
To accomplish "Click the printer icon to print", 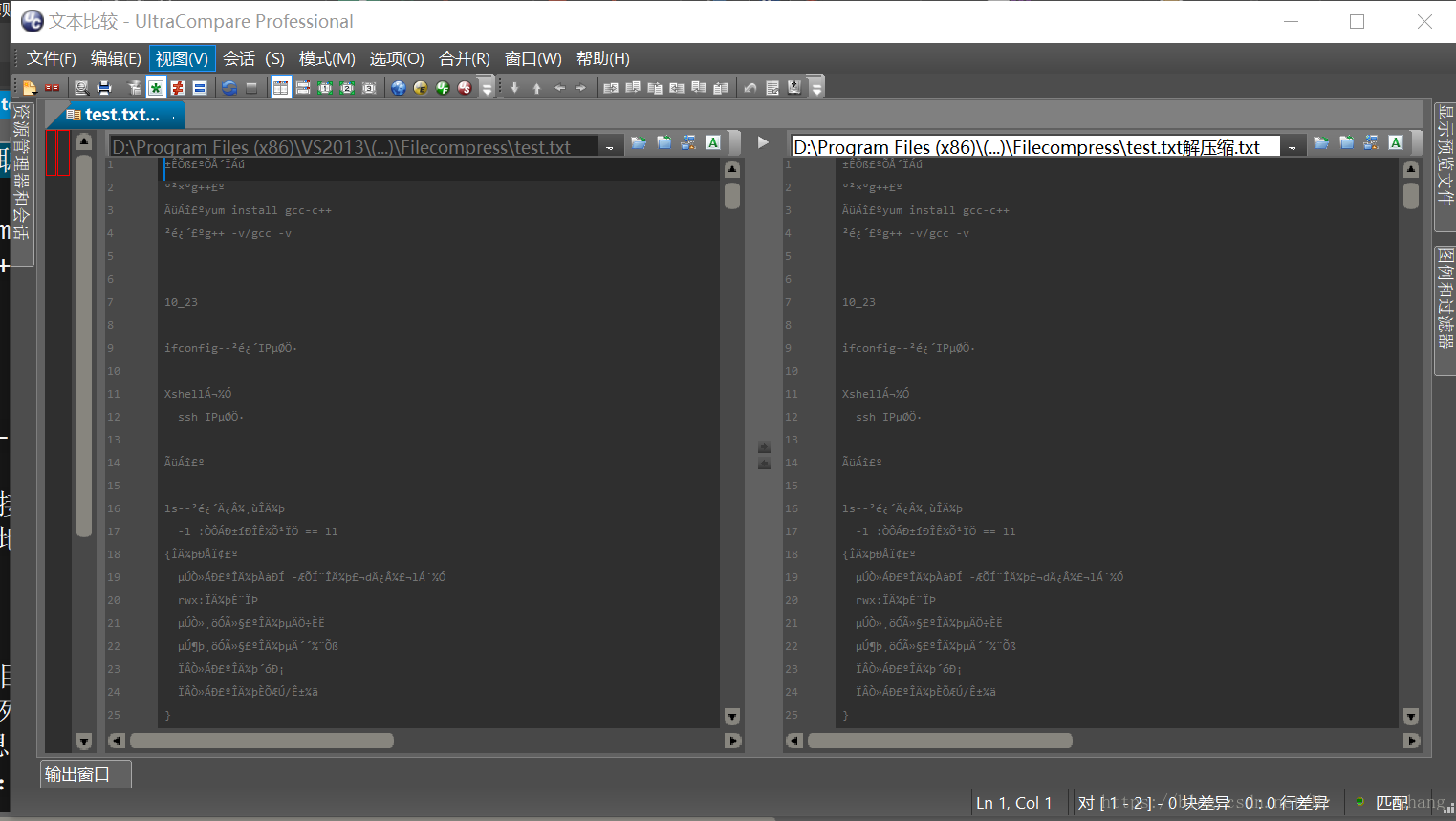I will (x=104, y=88).
